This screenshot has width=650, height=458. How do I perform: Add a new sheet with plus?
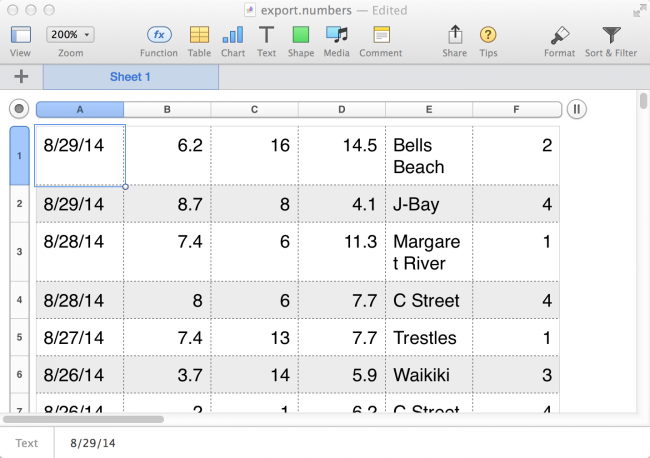[21, 77]
